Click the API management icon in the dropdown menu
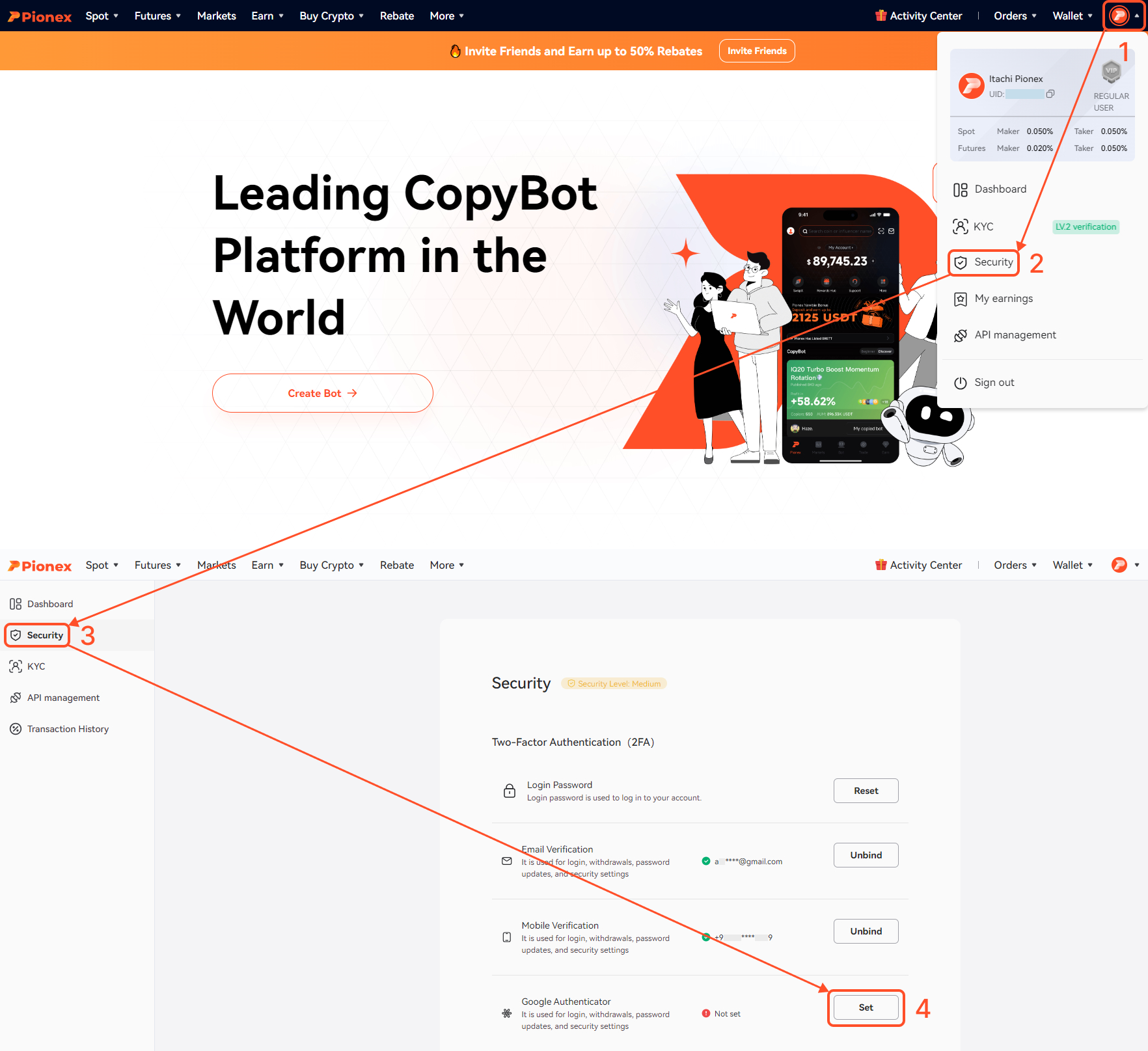Image resolution: width=1148 pixels, height=1051 pixels. pyautogui.click(x=960, y=335)
